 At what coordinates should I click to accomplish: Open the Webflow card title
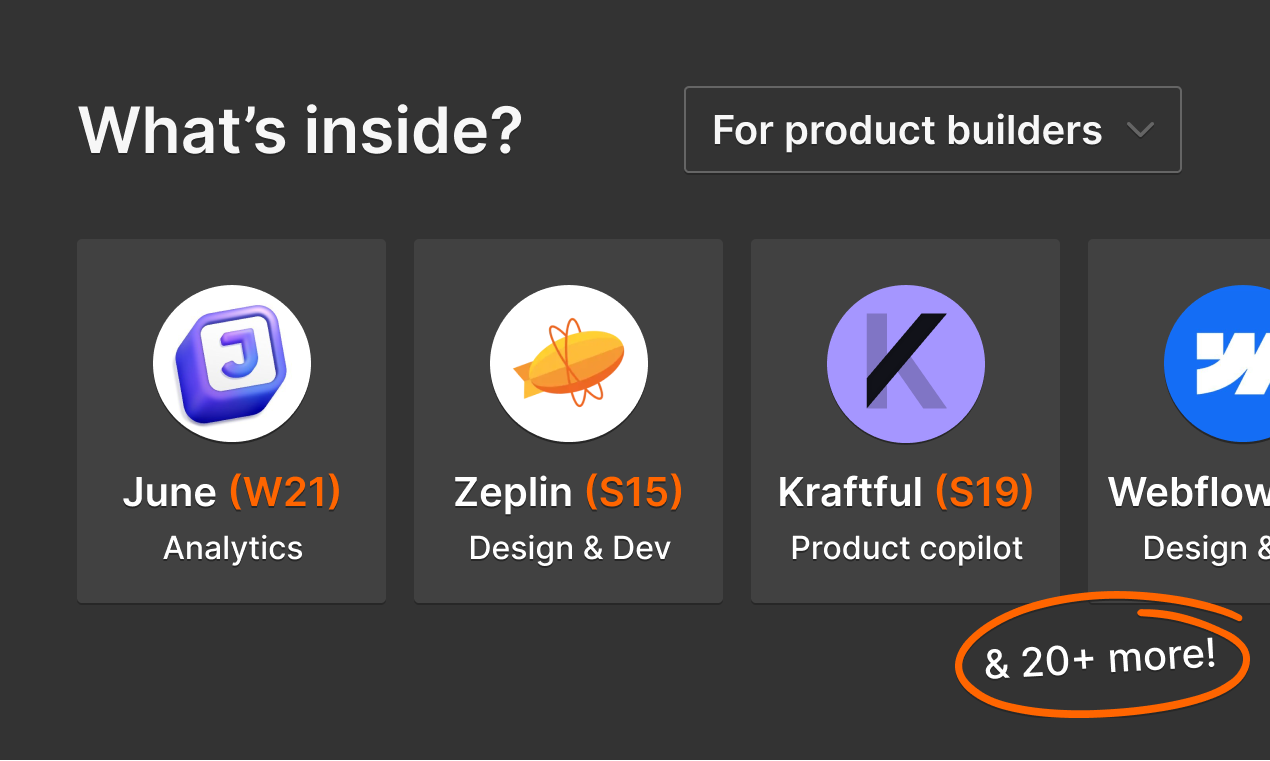(1189, 492)
